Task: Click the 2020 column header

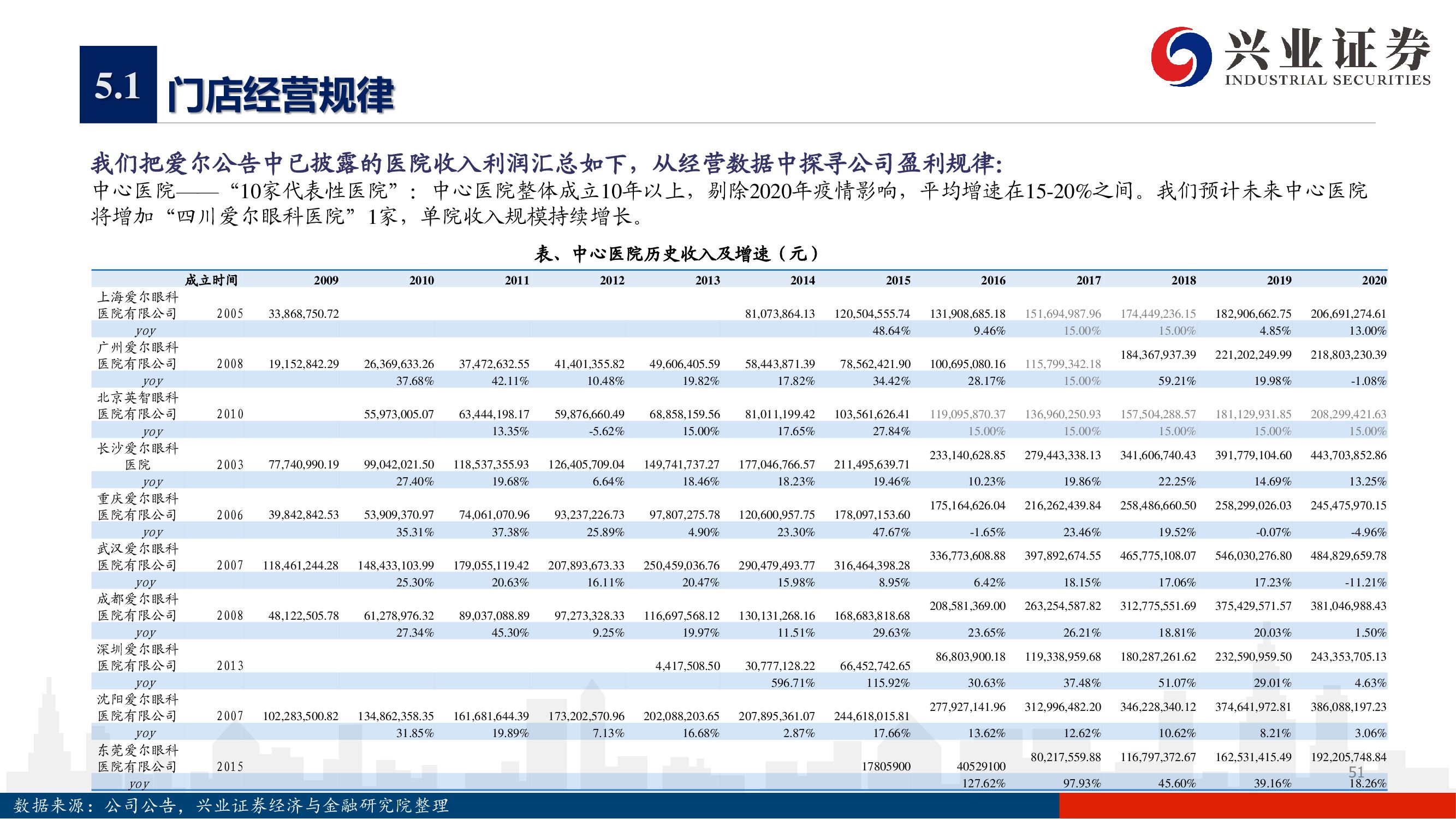Action: [1374, 280]
